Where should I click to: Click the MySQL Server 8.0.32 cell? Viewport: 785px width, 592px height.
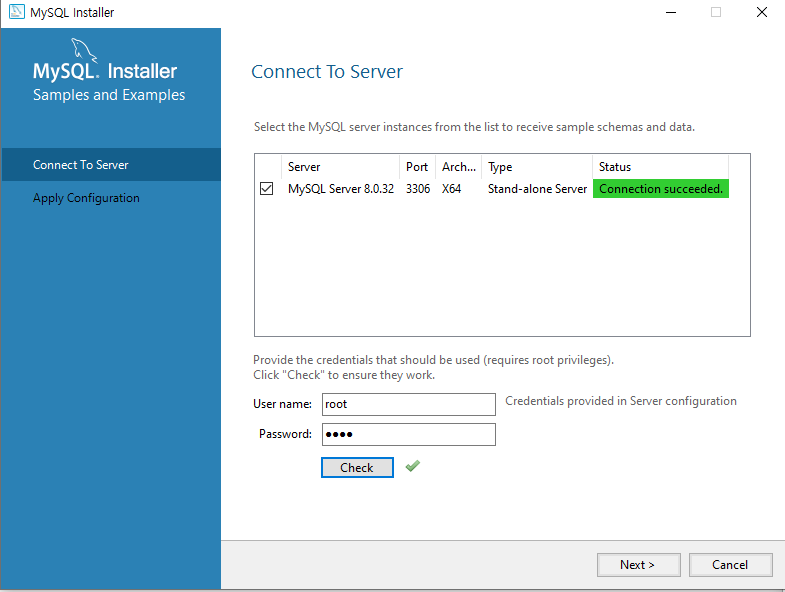click(x=341, y=189)
